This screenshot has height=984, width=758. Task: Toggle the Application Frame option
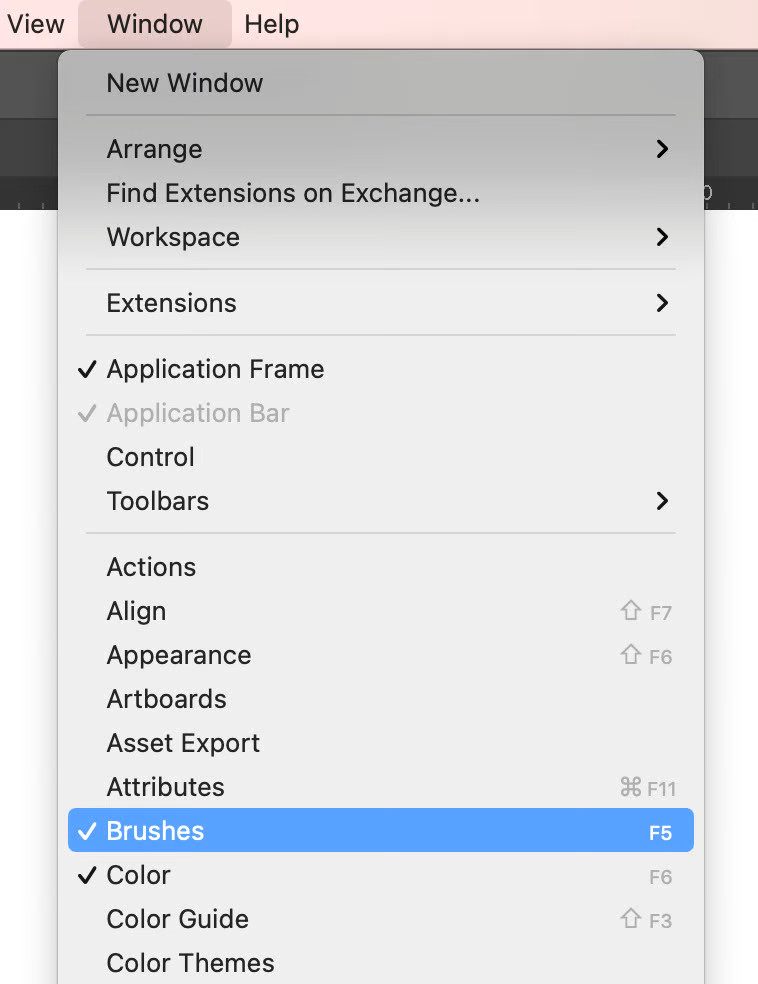tap(215, 369)
